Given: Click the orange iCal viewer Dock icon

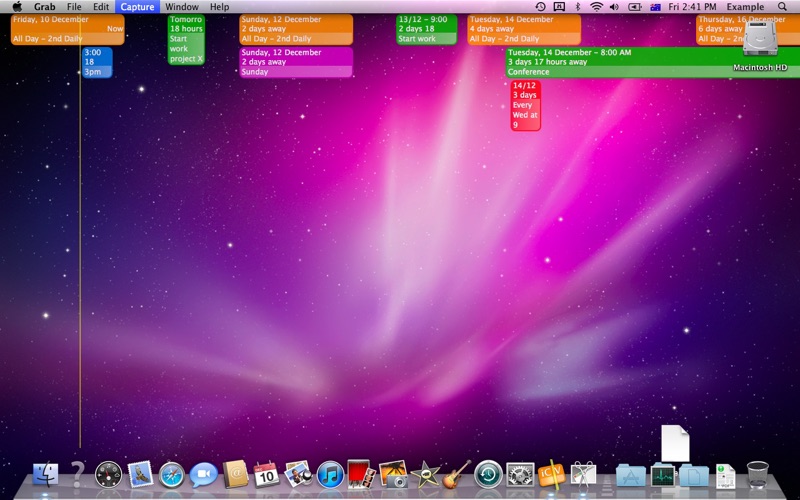Looking at the screenshot, I should pos(552,474).
